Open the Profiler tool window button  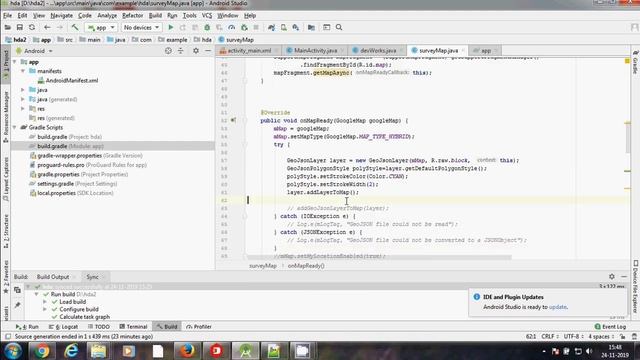click(199, 327)
